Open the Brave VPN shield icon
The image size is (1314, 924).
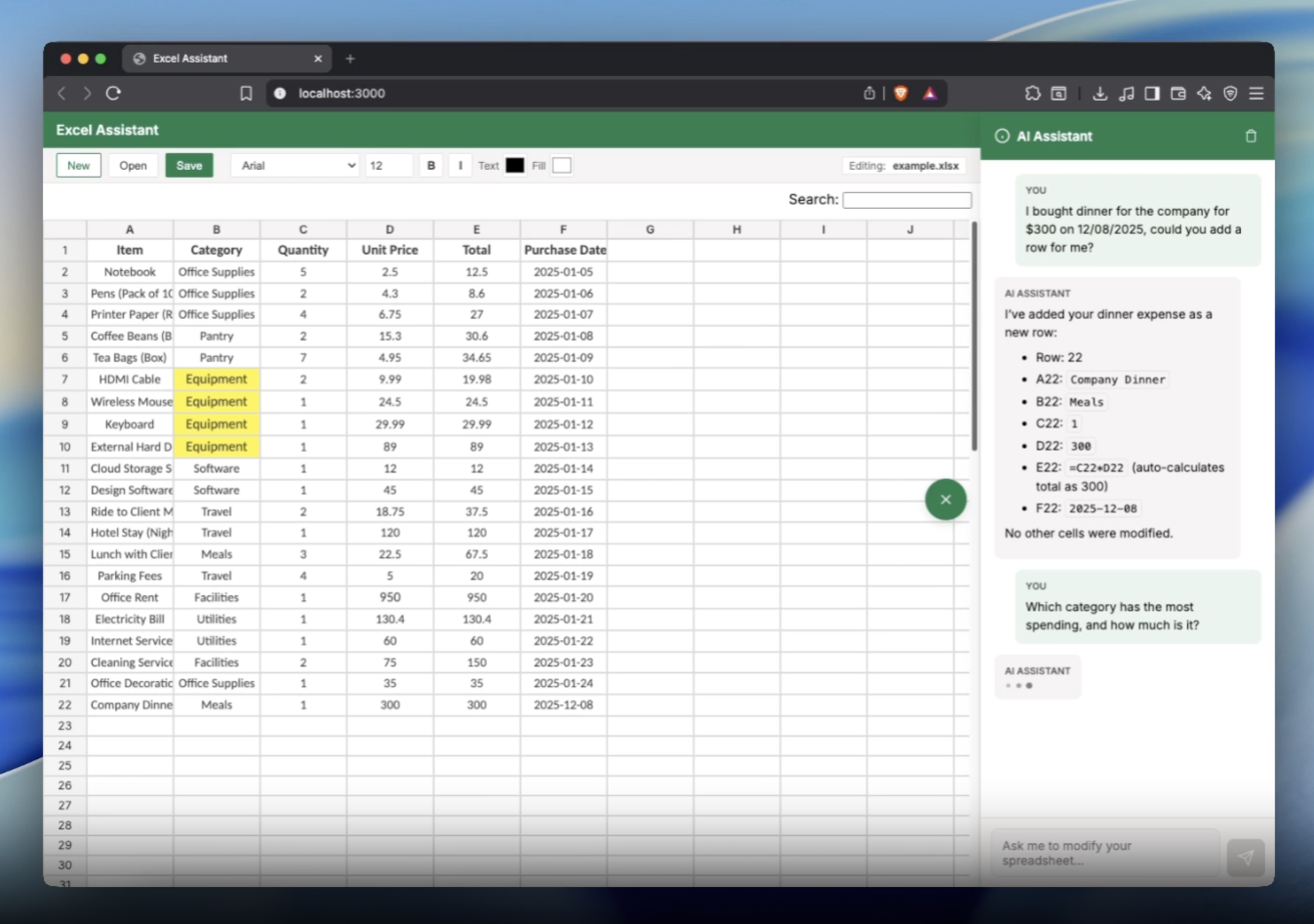click(1230, 94)
